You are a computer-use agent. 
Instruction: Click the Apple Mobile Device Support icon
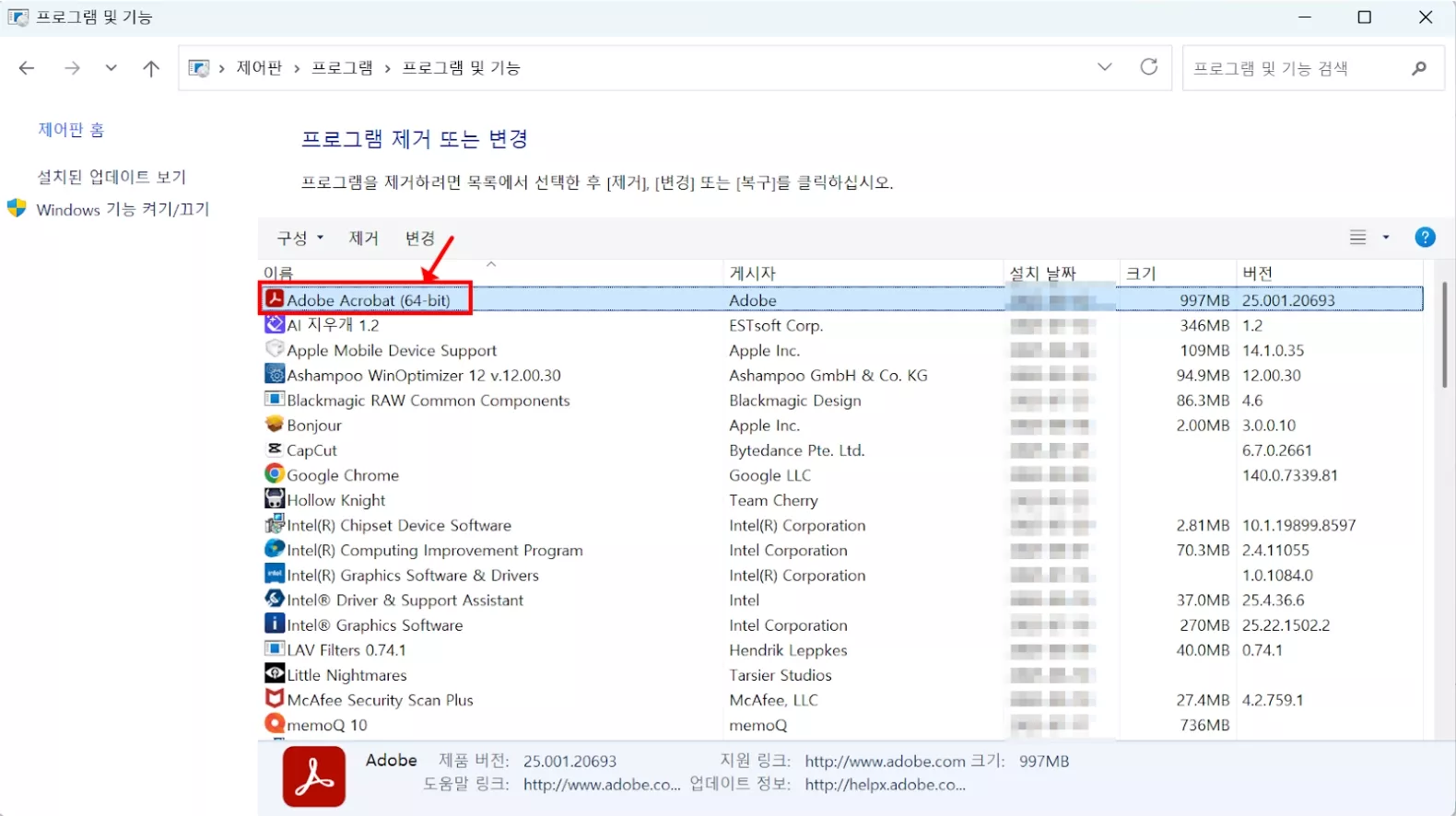coord(274,349)
